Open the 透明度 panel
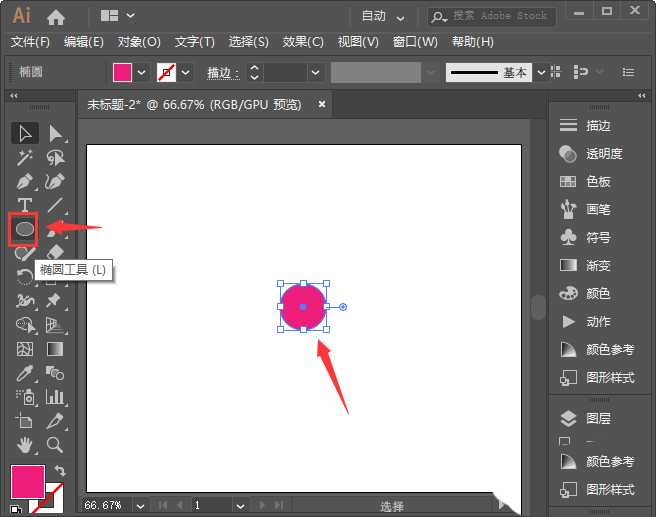 [x=603, y=154]
